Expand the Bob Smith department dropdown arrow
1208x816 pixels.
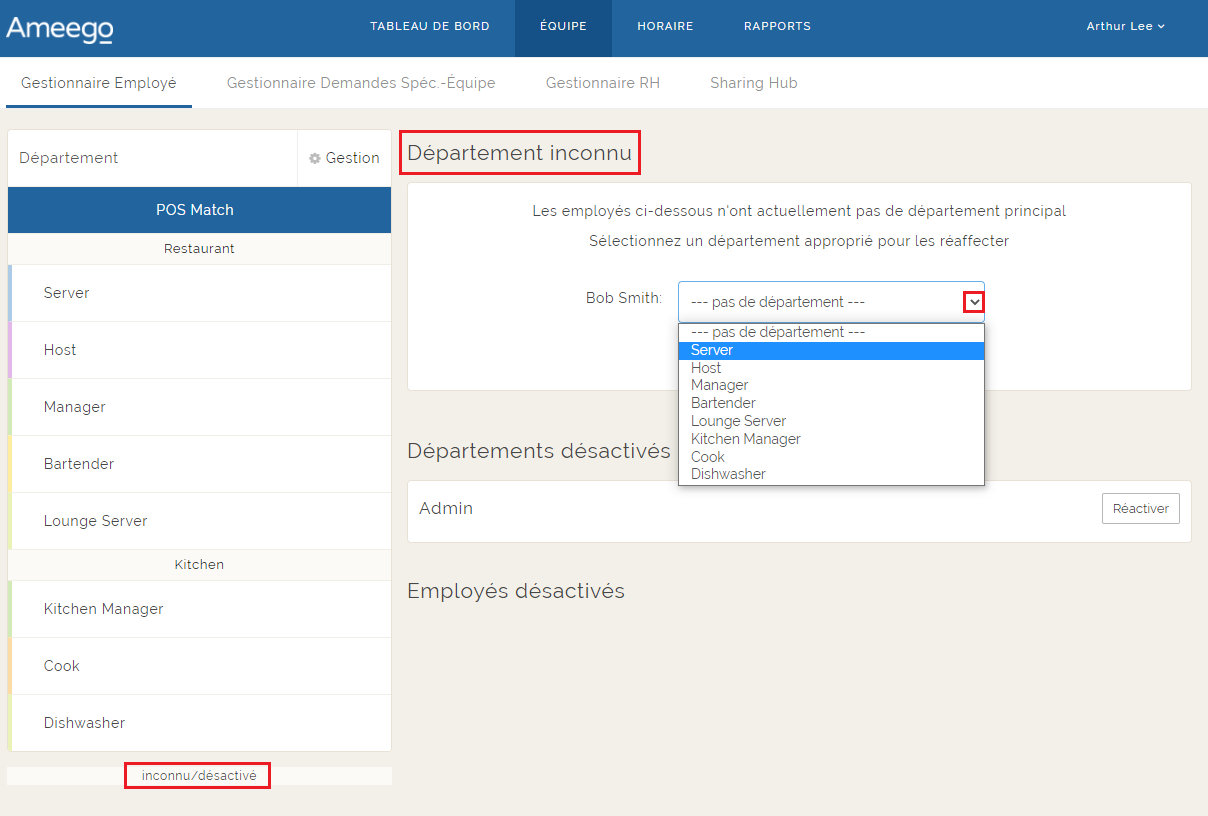[x=973, y=302]
